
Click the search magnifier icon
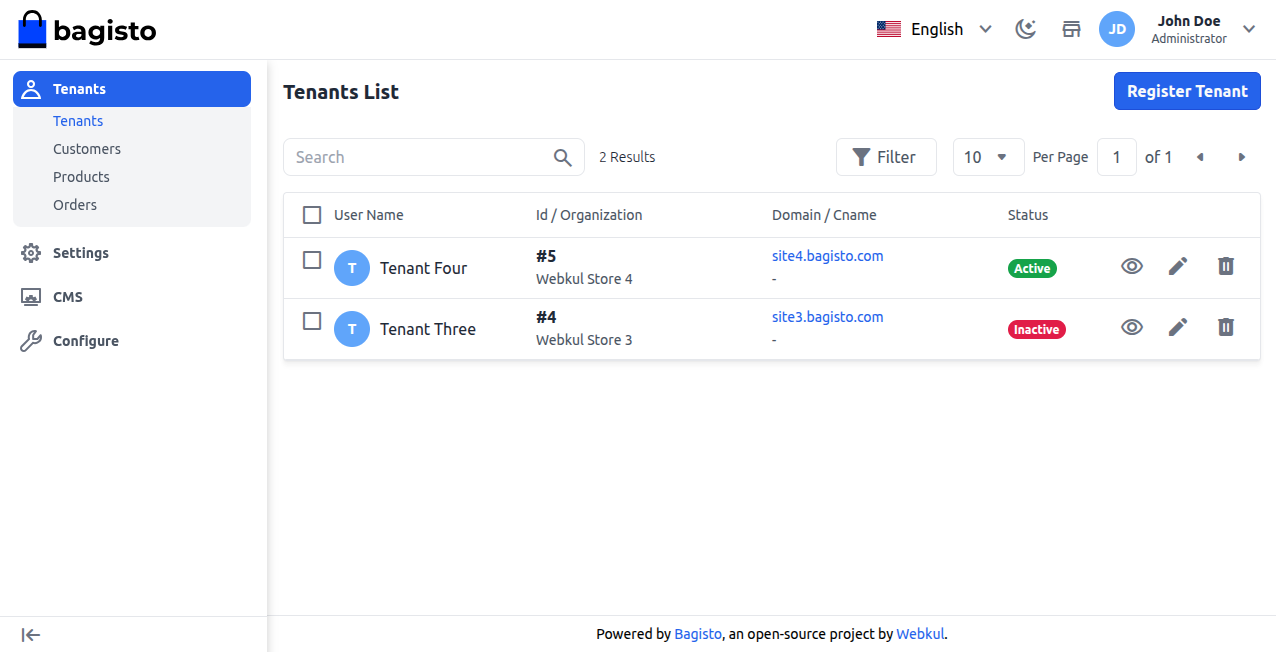coord(563,157)
